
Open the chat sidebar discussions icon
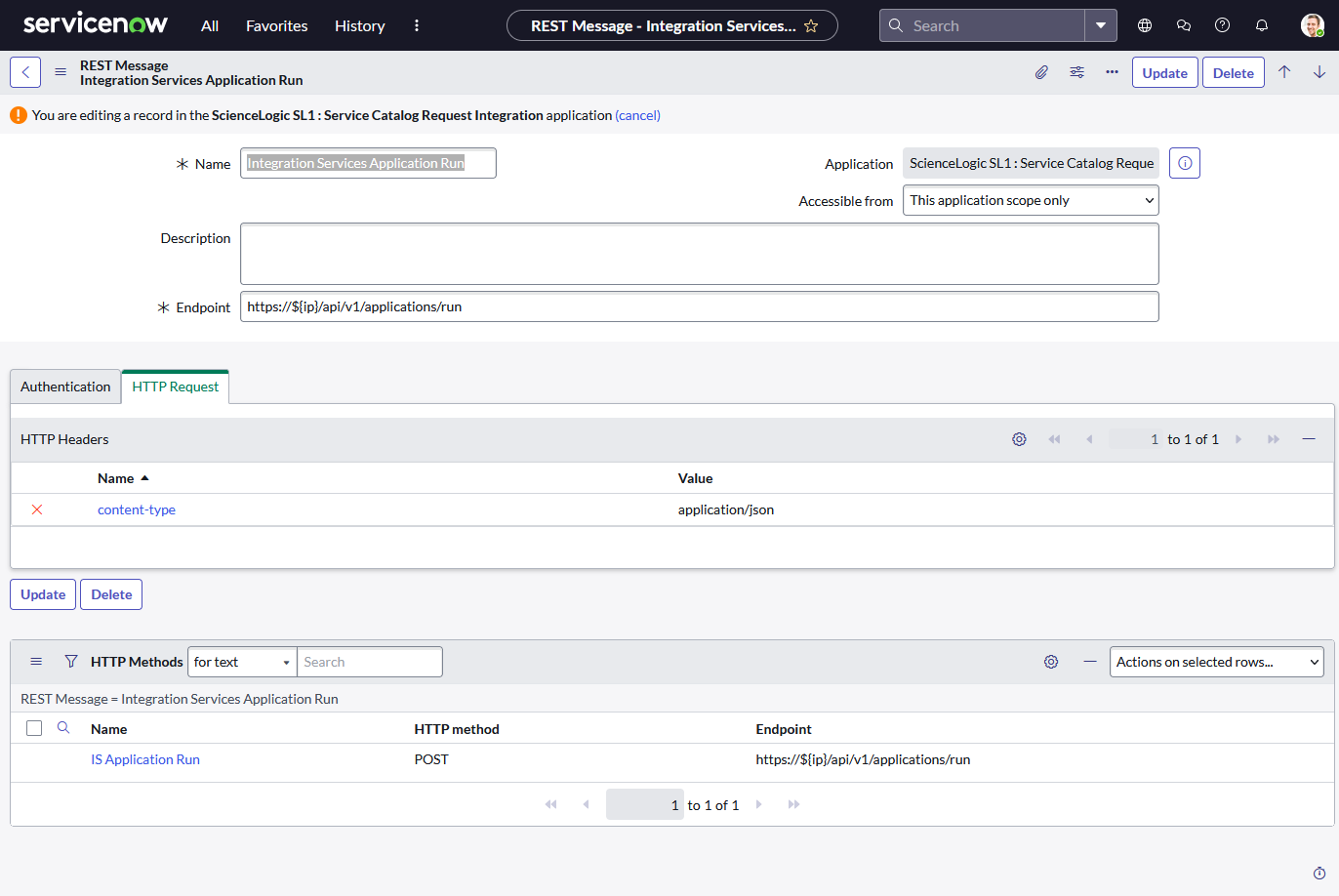pyautogui.click(x=1184, y=25)
